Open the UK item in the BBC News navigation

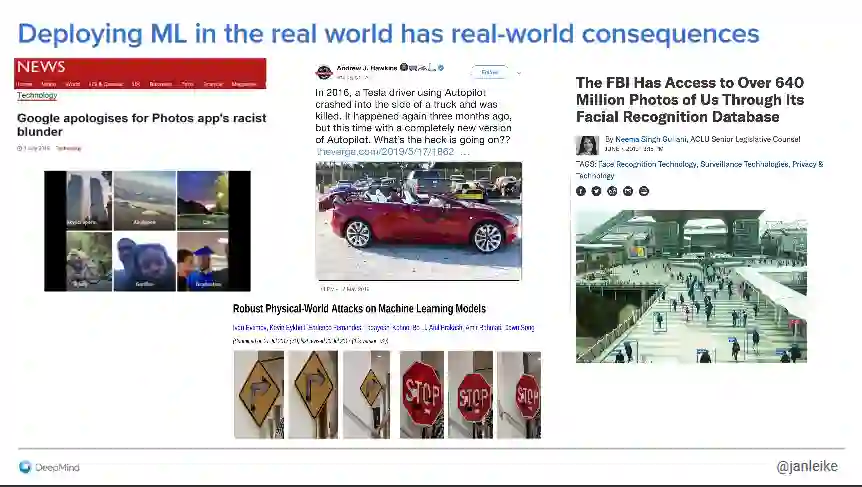(136, 84)
